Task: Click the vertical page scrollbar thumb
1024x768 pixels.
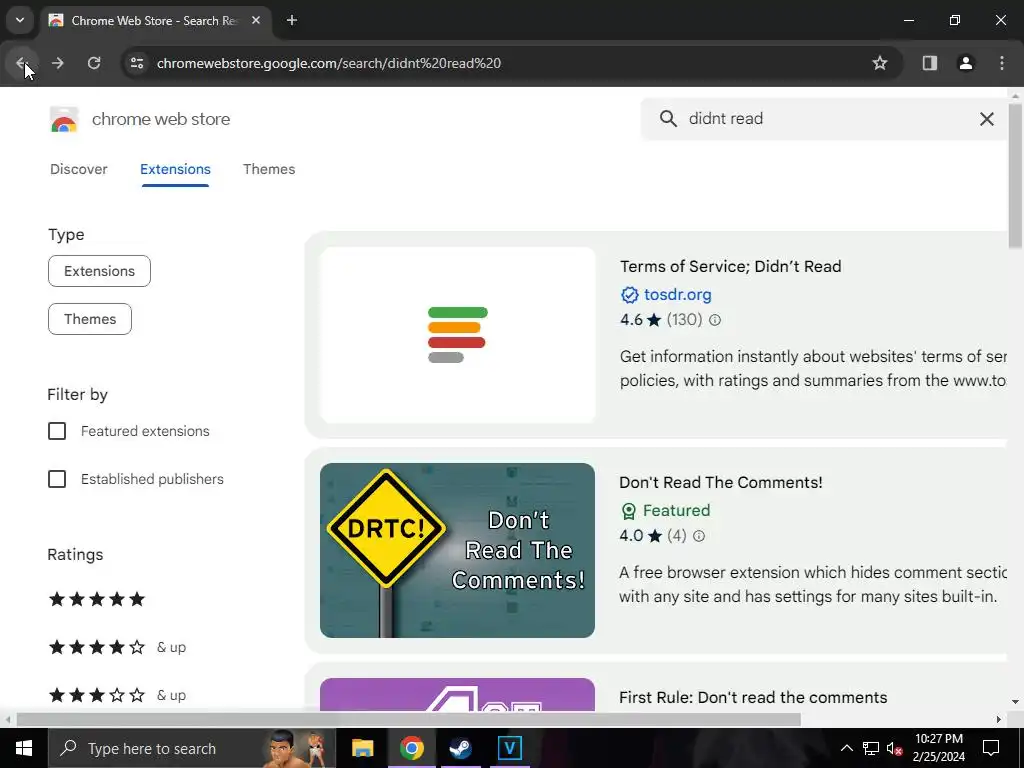Action: tap(1015, 176)
